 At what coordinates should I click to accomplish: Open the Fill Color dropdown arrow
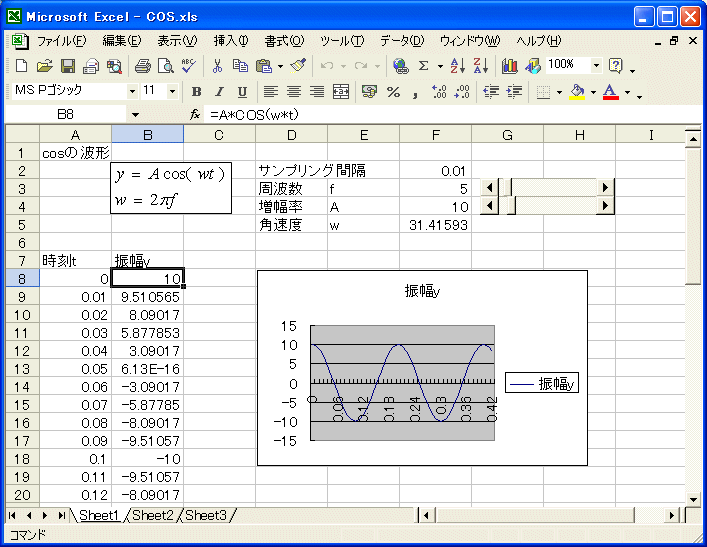click(x=593, y=92)
